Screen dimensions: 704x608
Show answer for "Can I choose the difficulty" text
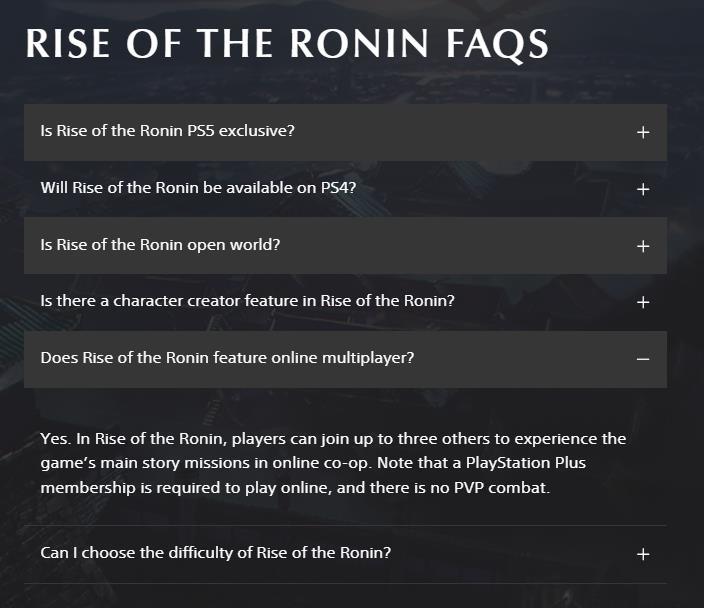[215, 552]
